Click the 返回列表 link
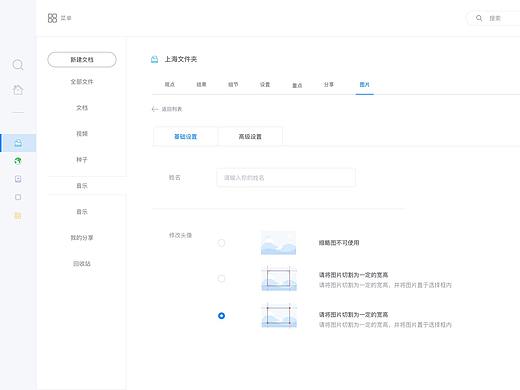520x390 pixels. point(172,109)
